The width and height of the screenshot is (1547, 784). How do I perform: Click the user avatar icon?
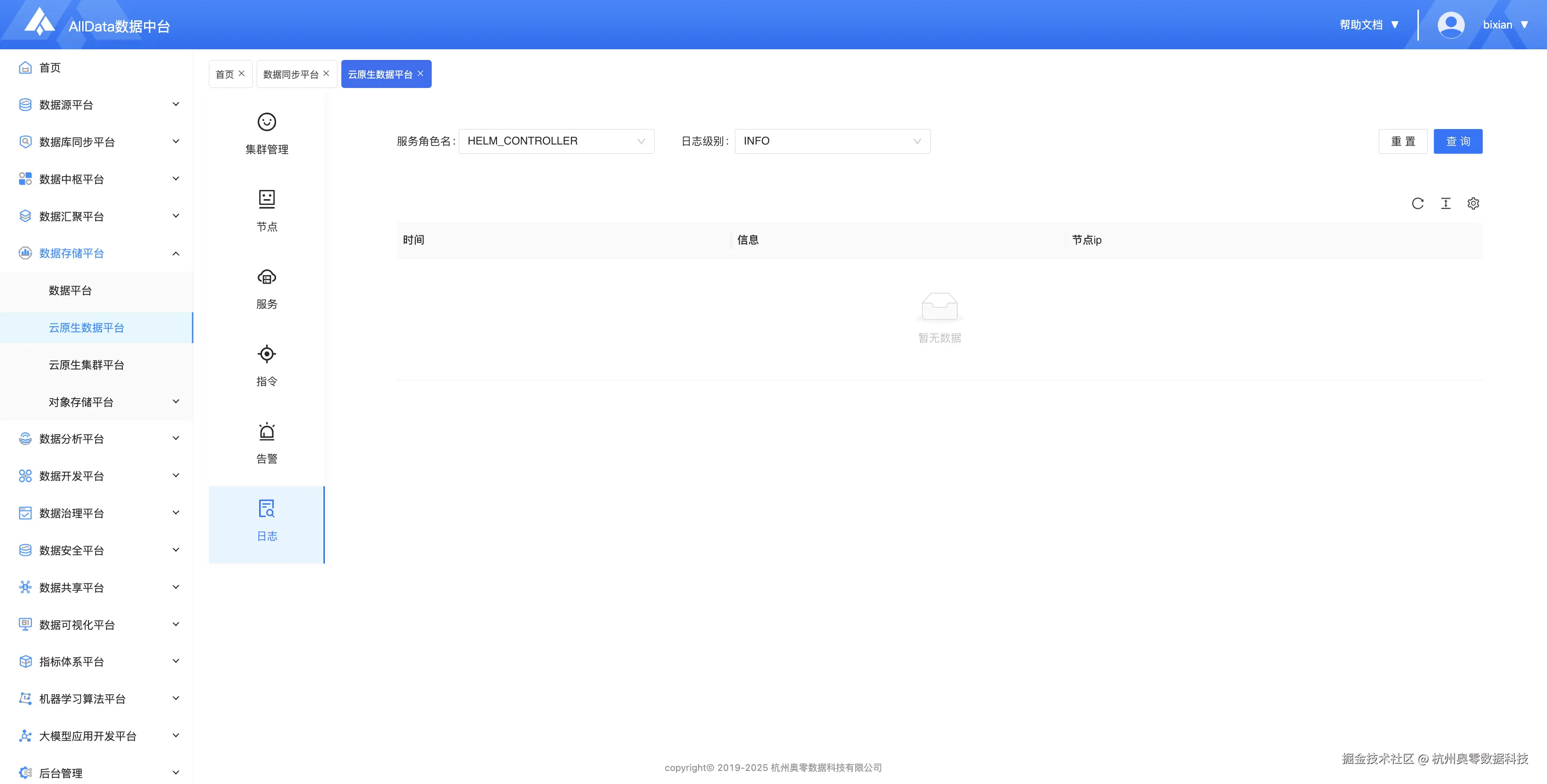[x=1450, y=25]
